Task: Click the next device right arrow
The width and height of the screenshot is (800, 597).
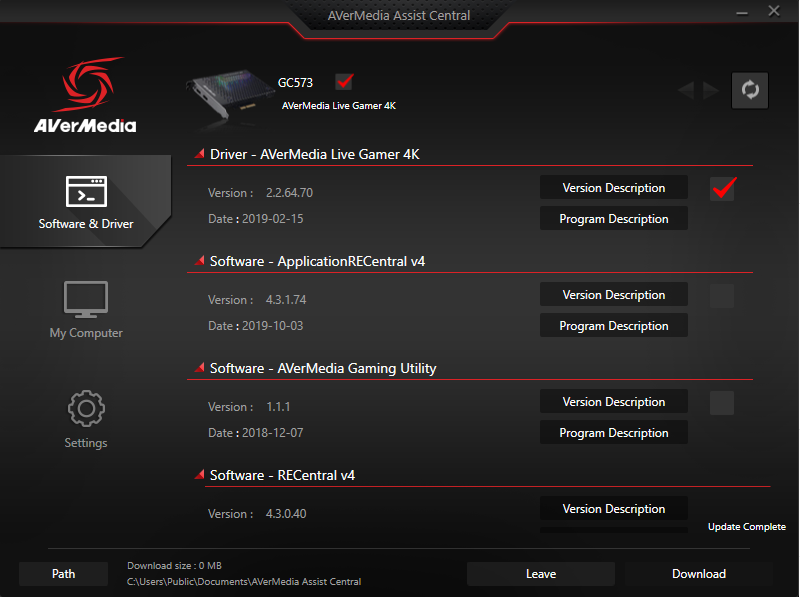Action: pyautogui.click(x=710, y=91)
